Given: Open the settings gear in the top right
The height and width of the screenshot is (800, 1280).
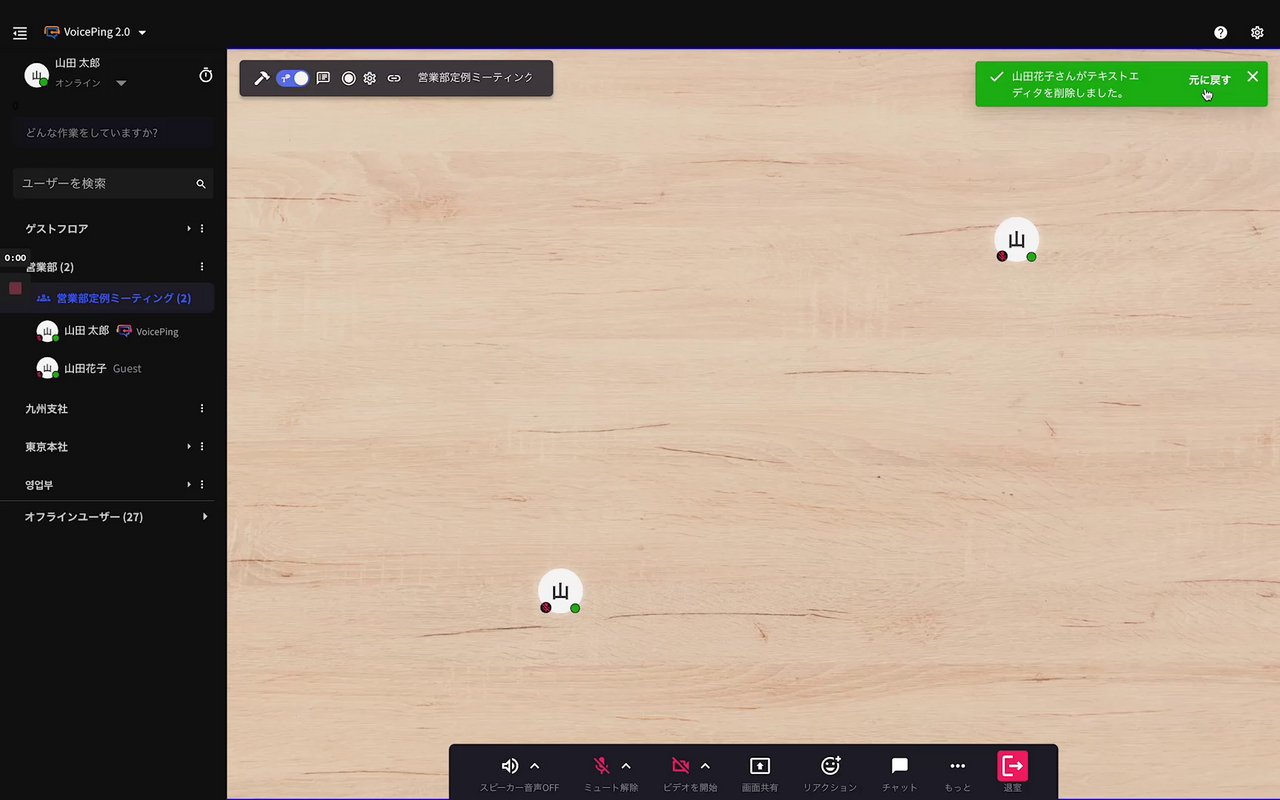Looking at the screenshot, I should 1257,32.
